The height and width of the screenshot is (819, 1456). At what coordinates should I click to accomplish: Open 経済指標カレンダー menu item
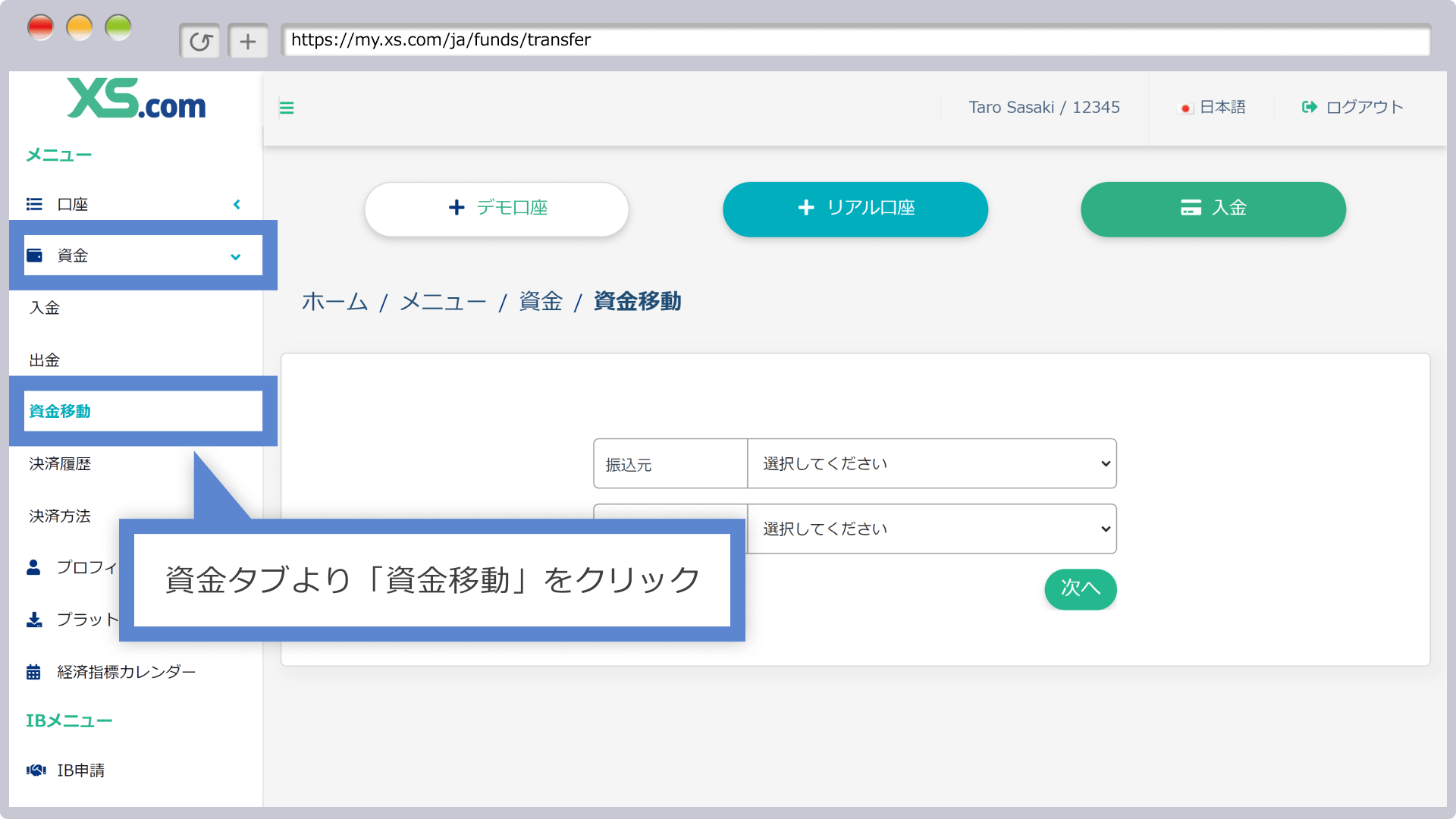[127, 672]
